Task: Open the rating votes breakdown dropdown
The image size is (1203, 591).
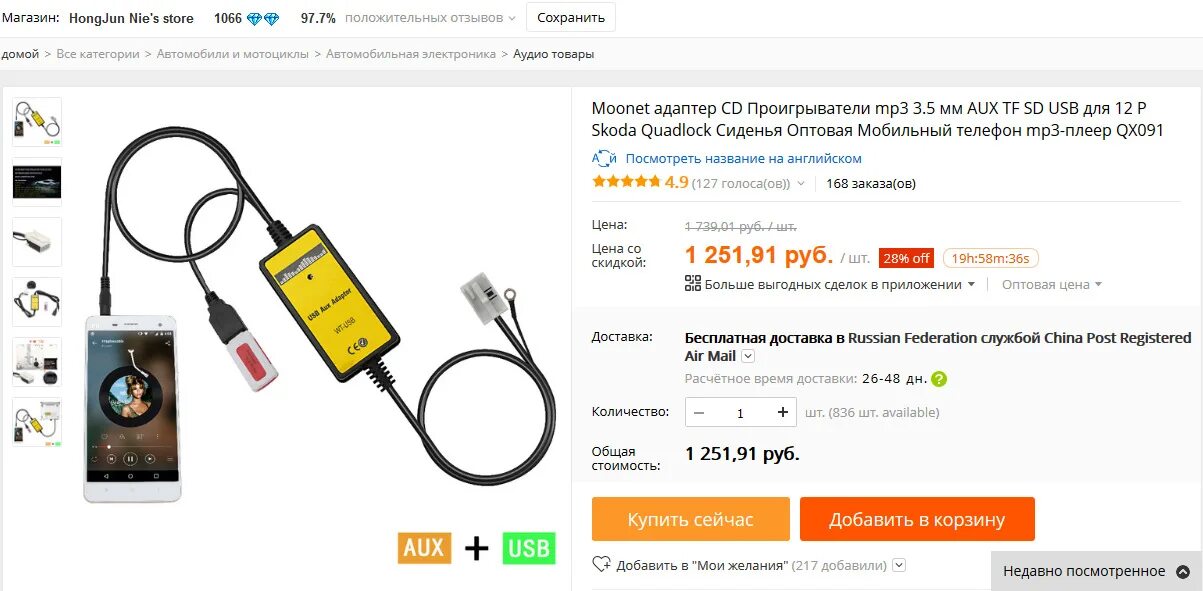Action: click(x=801, y=184)
